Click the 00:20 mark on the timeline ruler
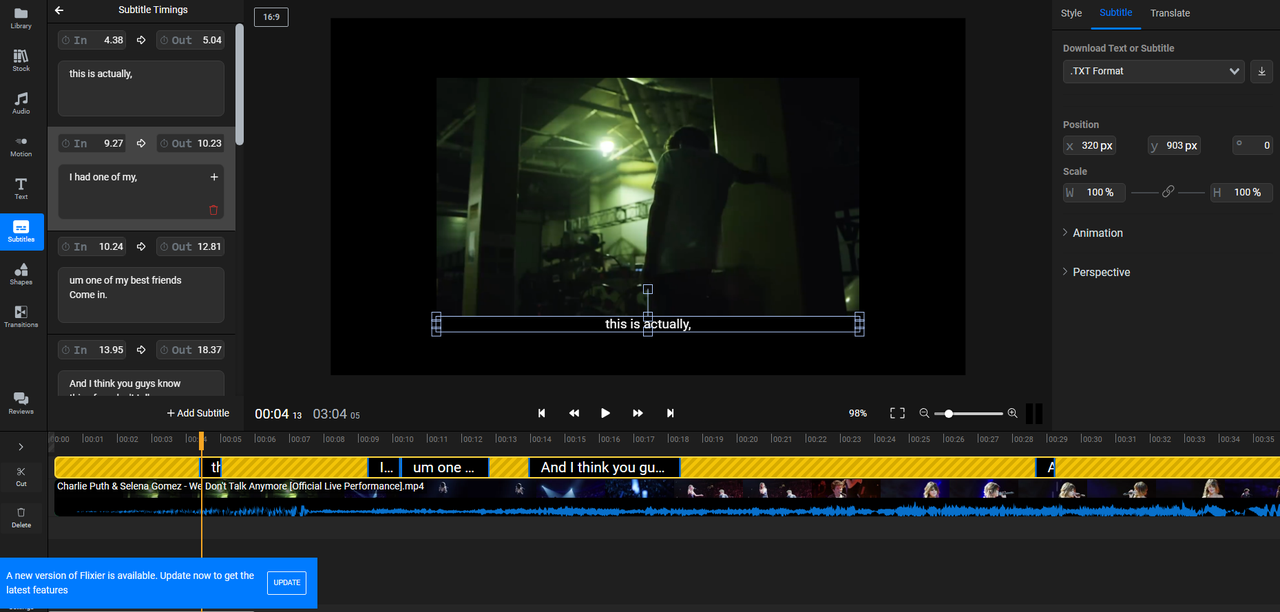The image size is (1280, 612). (746, 439)
